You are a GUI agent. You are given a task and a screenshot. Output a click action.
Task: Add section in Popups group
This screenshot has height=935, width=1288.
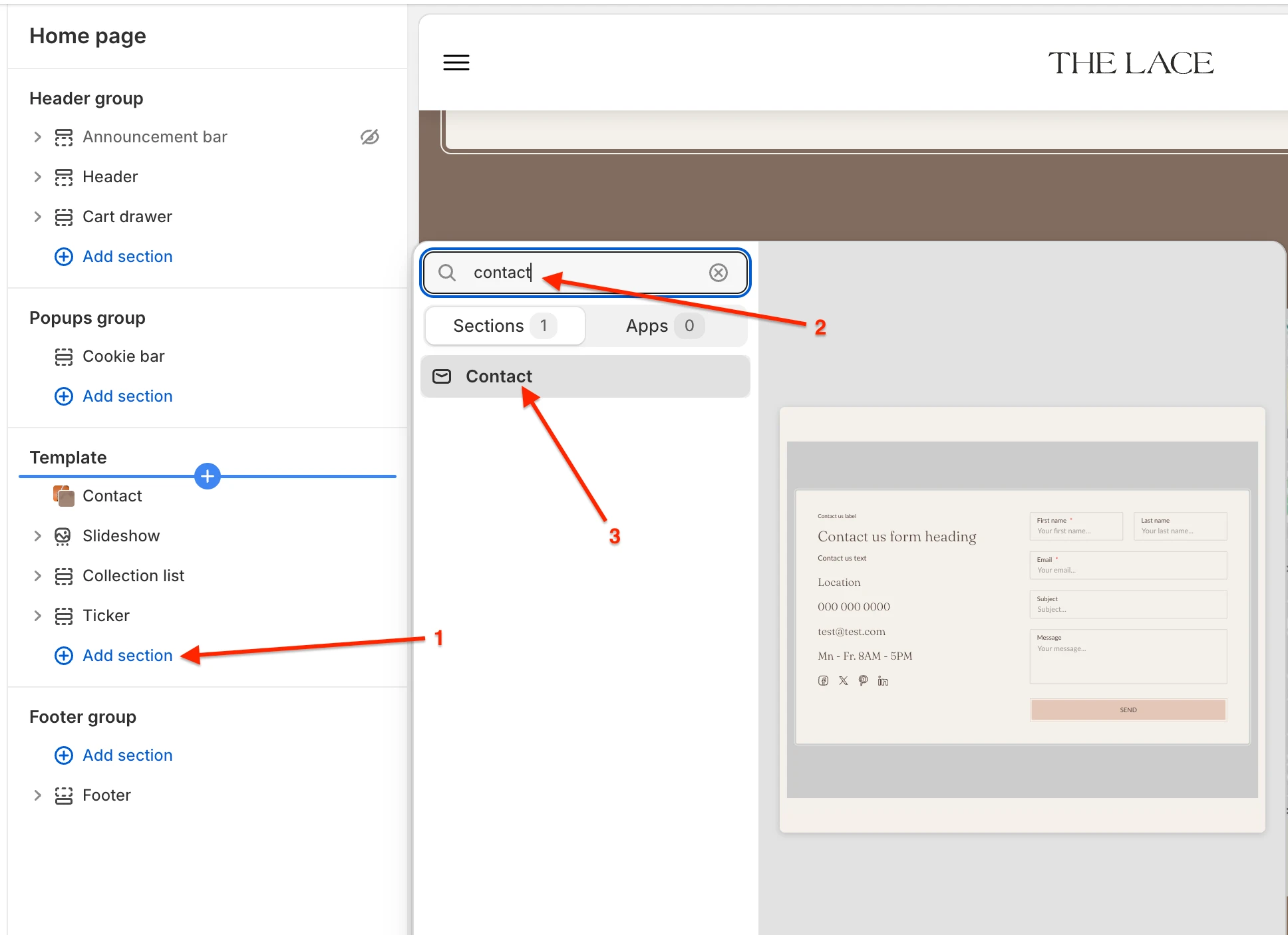[x=114, y=396]
